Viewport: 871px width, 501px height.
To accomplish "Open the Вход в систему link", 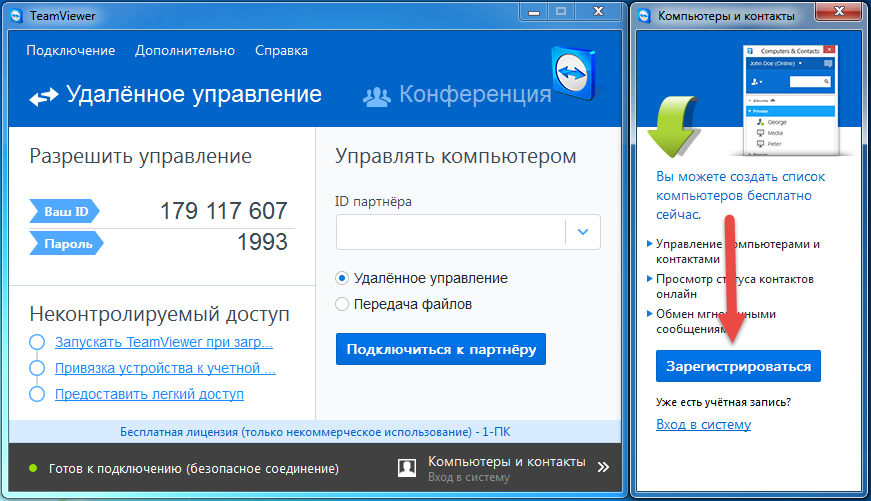I will [x=703, y=425].
